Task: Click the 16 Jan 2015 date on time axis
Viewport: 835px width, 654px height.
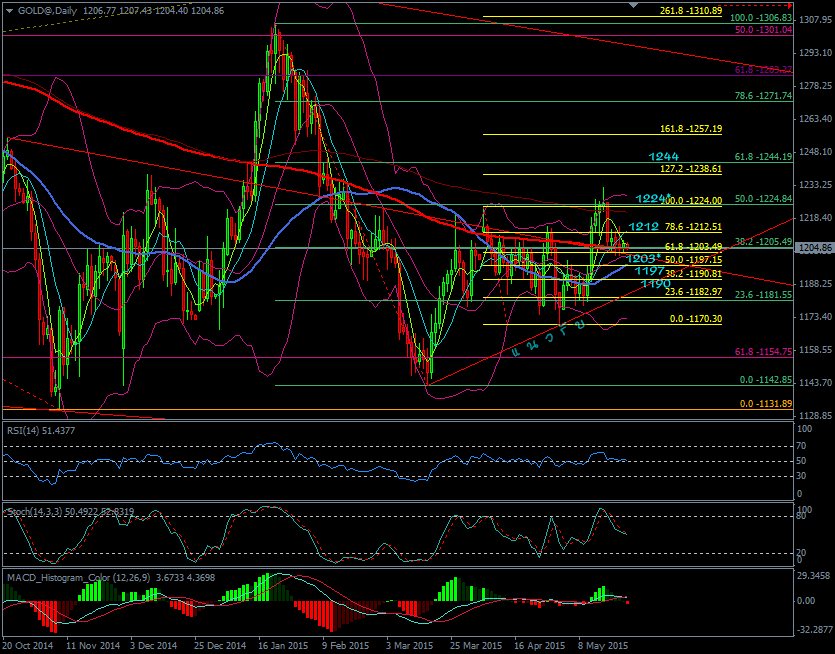Action: tap(283, 645)
